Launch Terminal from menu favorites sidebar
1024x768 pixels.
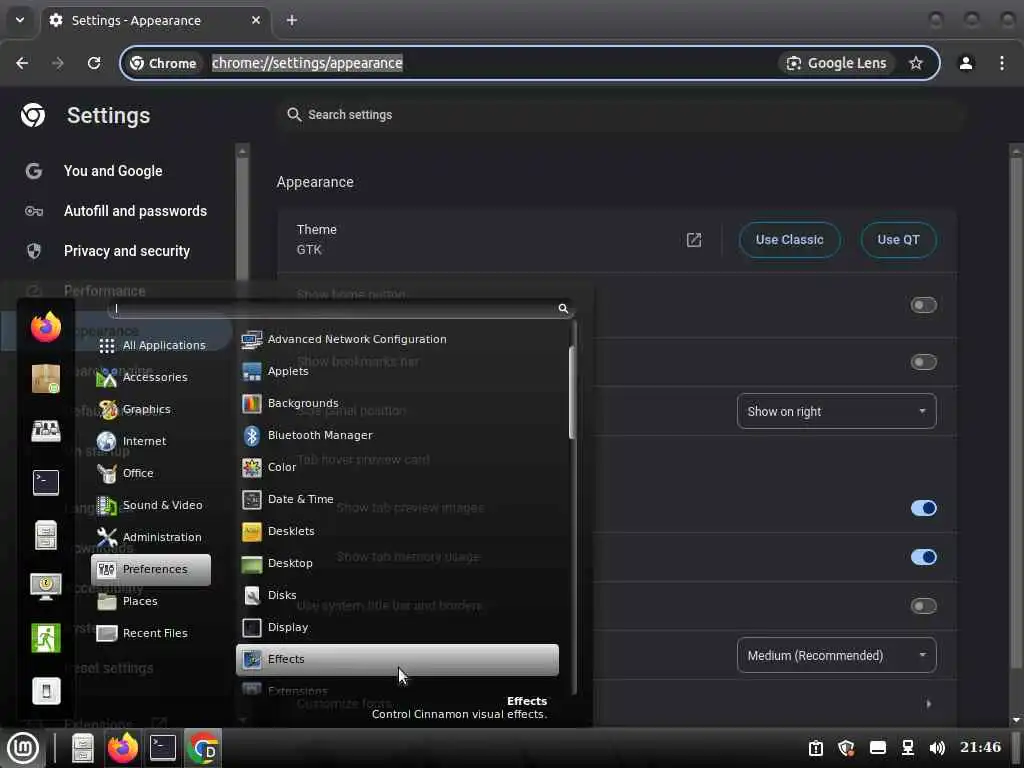coord(46,483)
